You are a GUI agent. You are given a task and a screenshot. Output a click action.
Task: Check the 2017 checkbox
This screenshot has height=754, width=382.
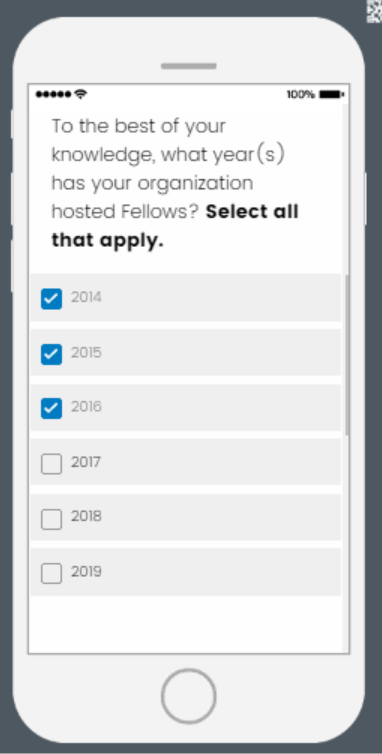51,464
